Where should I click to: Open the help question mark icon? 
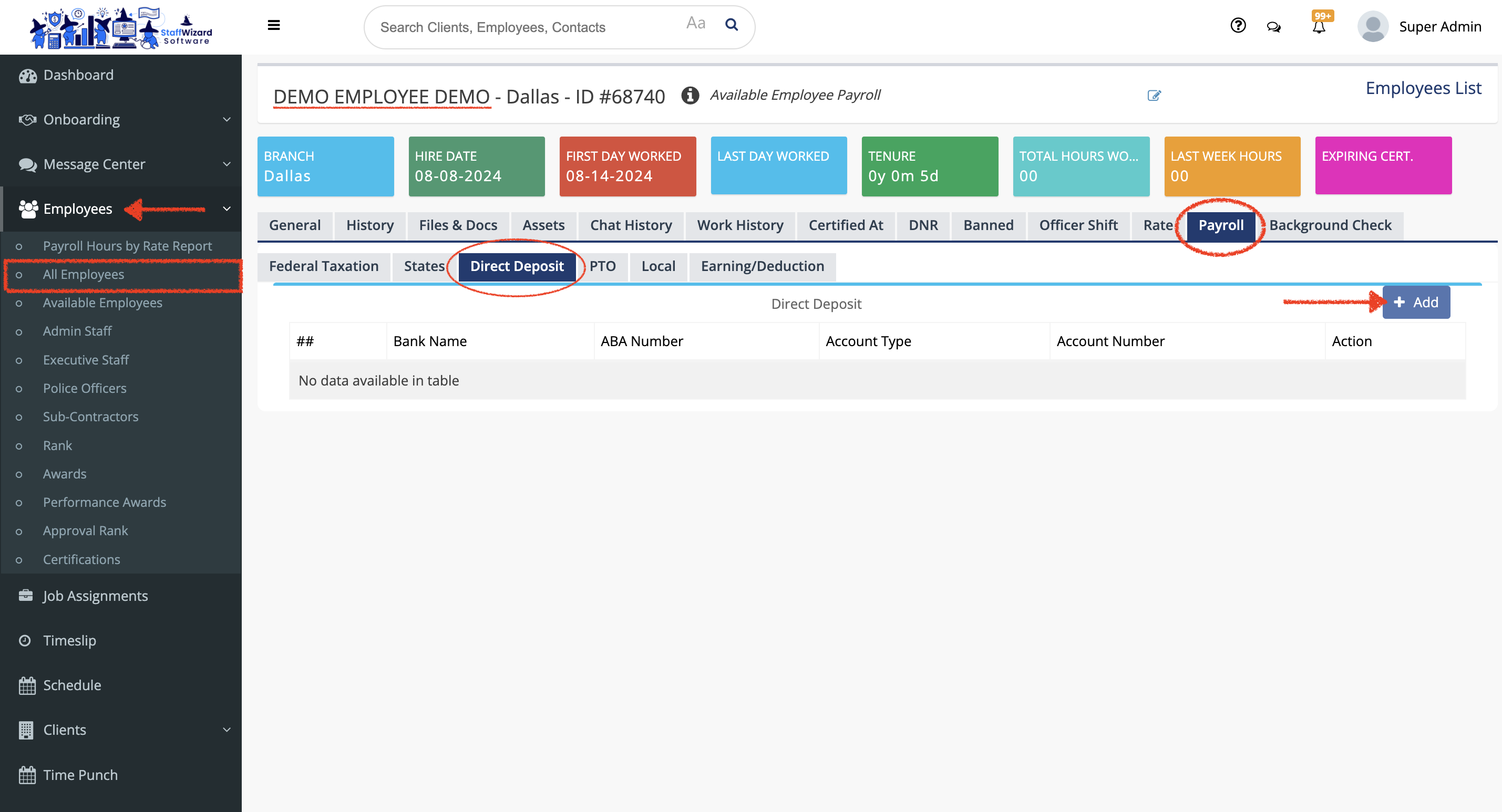pos(1238,26)
